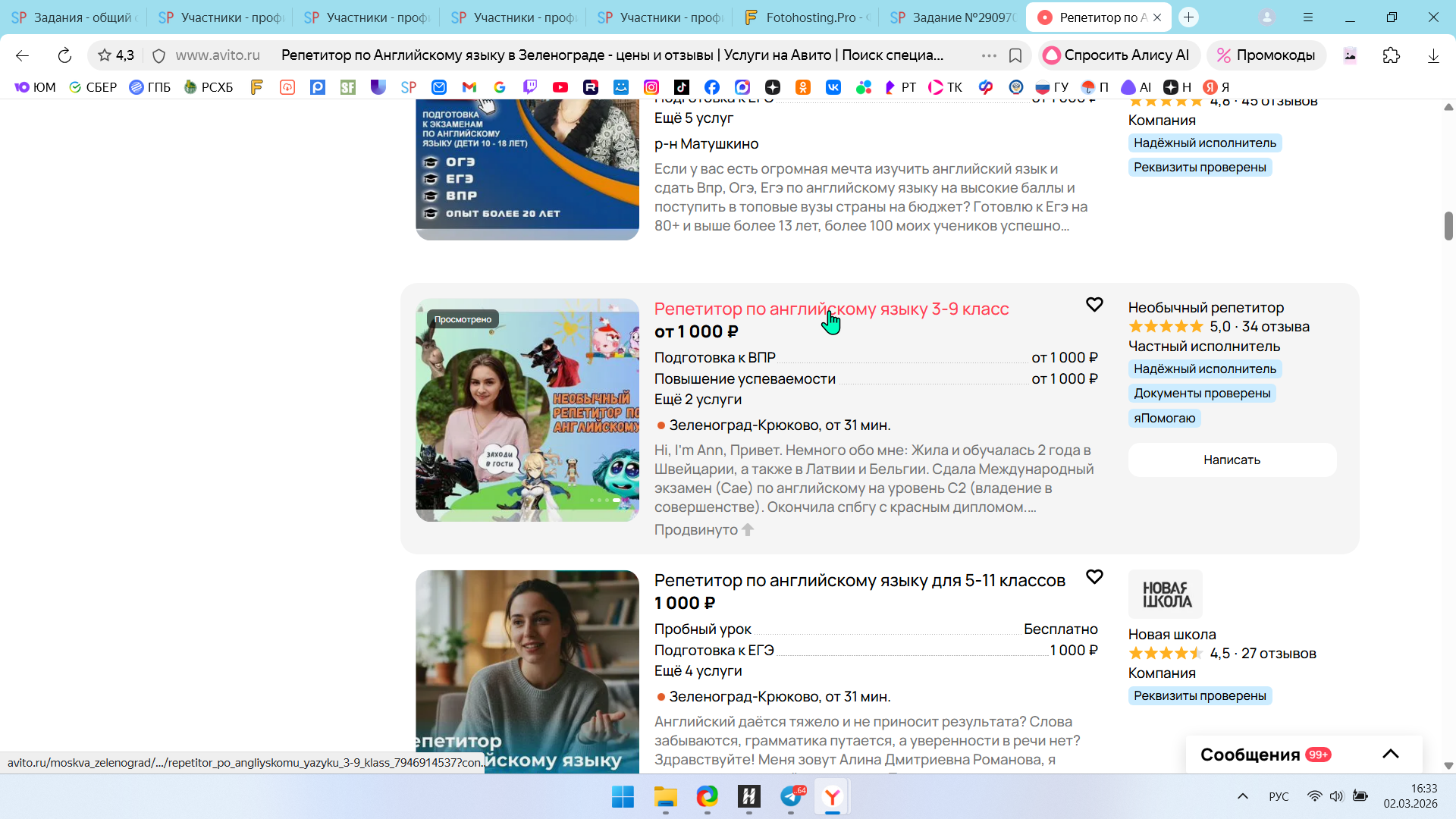This screenshot has height=819, width=1456.
Task: Reload the page with the refresh icon
Action: (x=64, y=55)
